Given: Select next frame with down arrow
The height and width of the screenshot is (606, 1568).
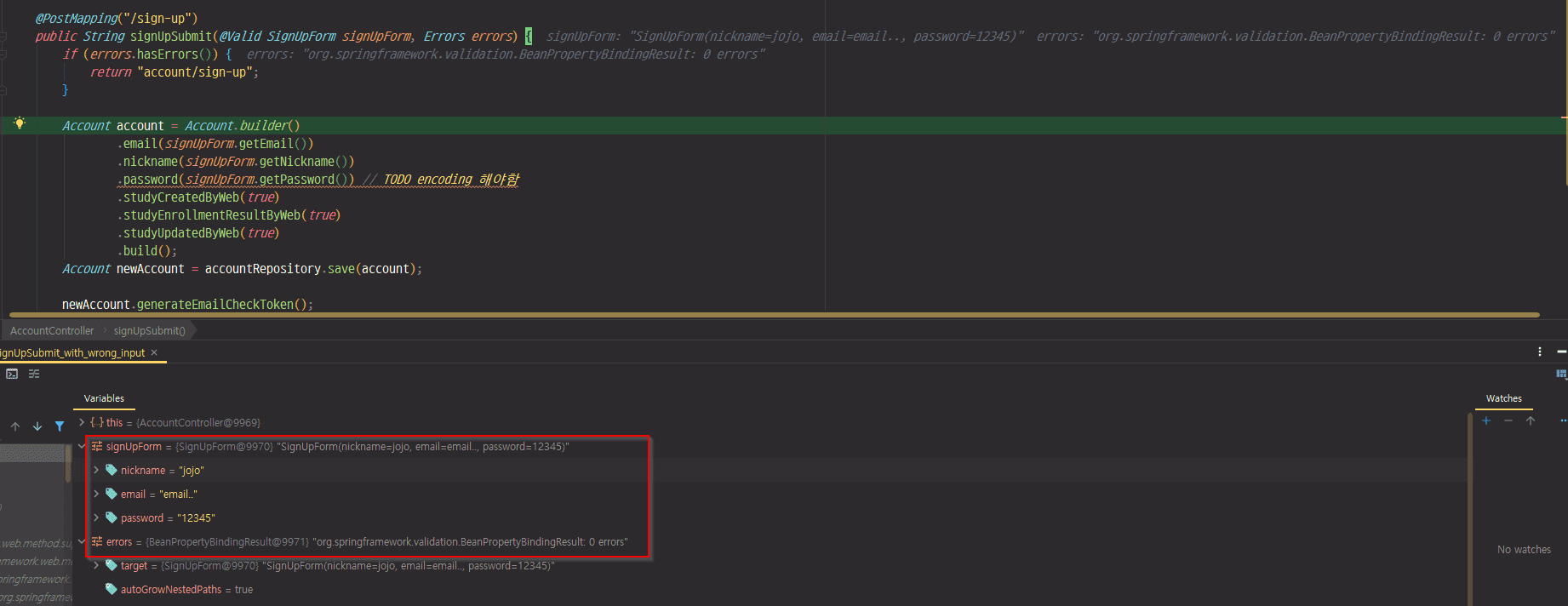Looking at the screenshot, I should click(x=37, y=426).
